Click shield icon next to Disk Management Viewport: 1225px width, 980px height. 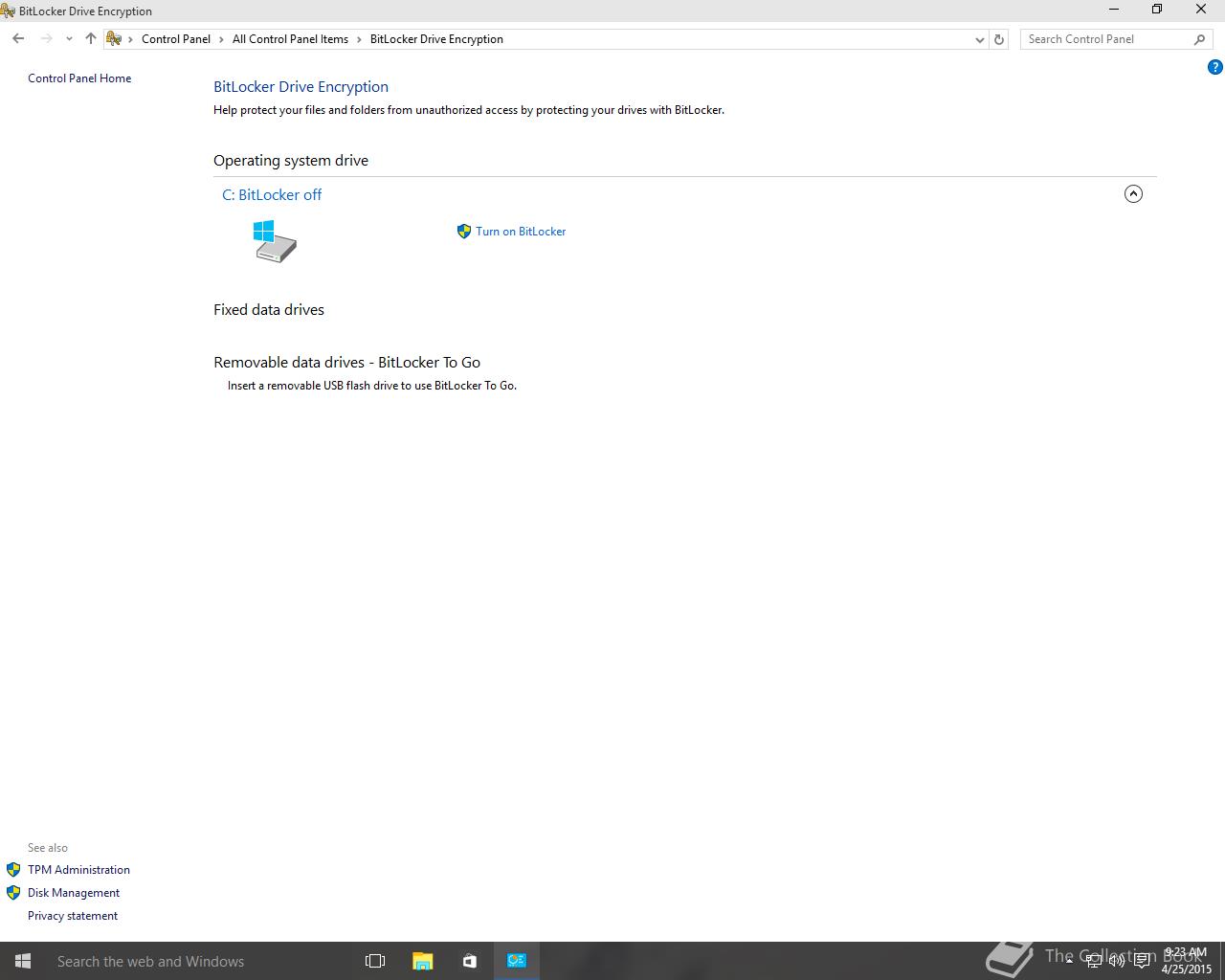[13, 893]
